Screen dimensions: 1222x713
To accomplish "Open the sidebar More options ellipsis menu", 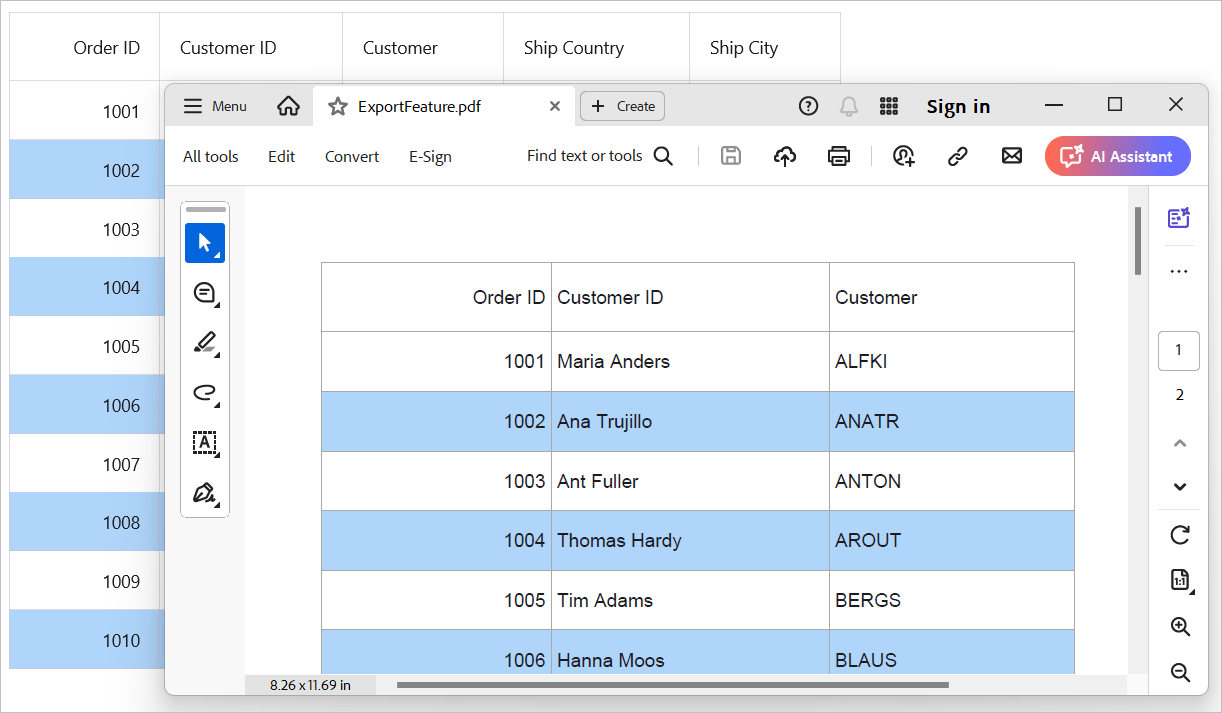I will pos(1178,270).
